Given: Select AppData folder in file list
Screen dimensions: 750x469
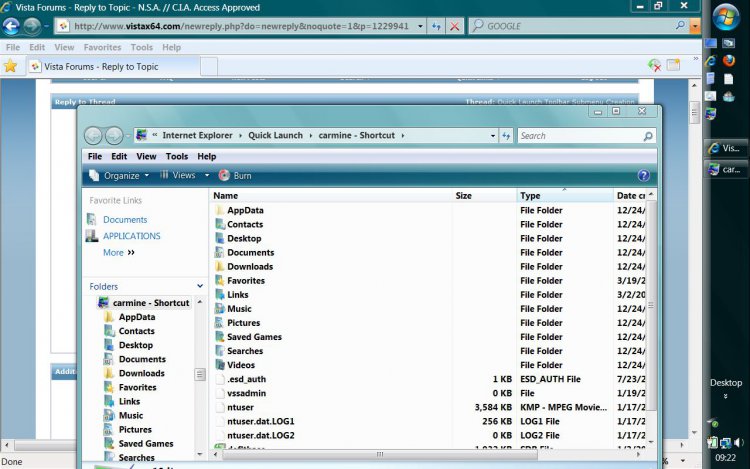Looking at the screenshot, I should coord(245,210).
